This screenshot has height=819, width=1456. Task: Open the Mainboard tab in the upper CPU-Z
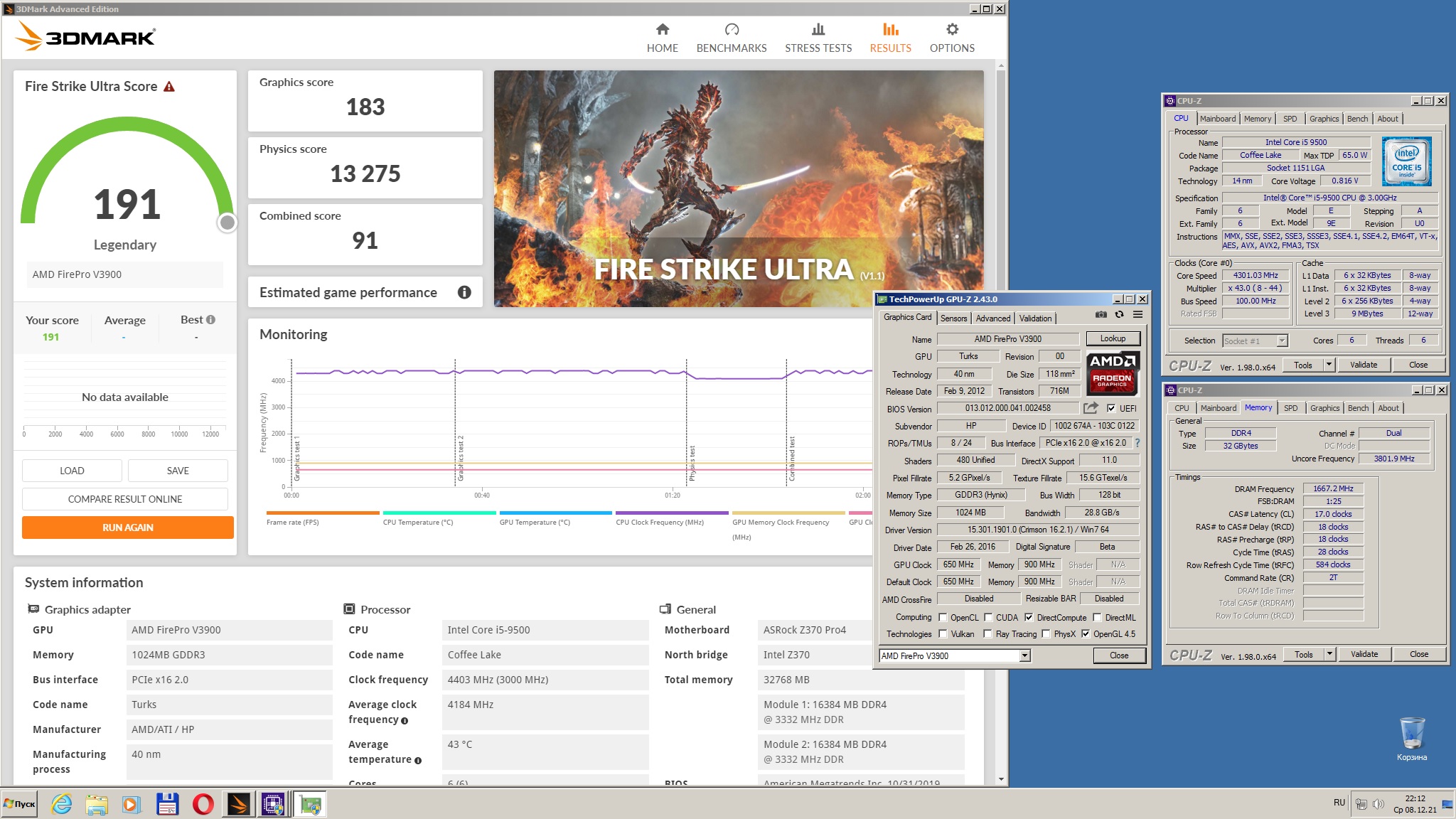pos(1218,119)
